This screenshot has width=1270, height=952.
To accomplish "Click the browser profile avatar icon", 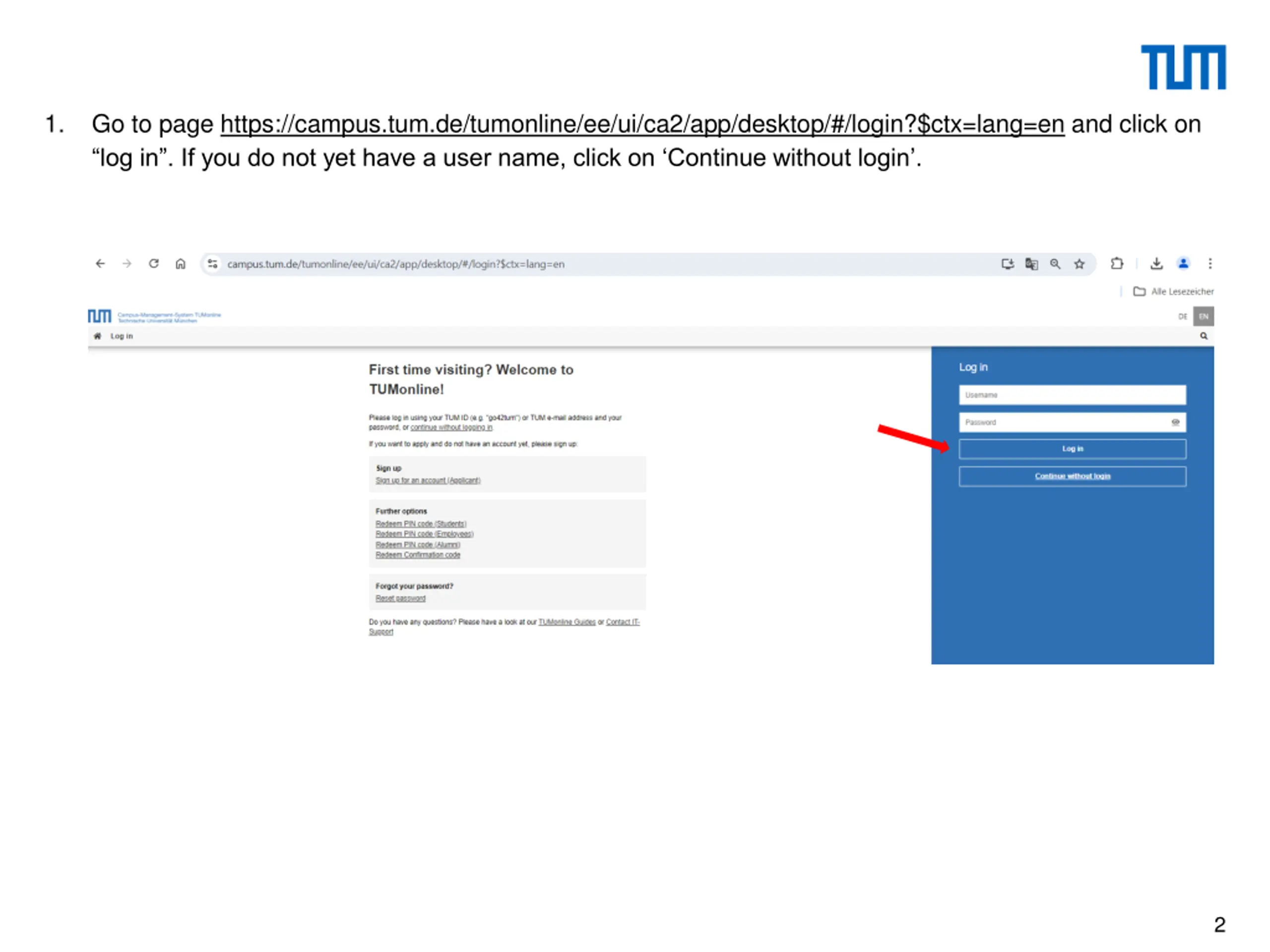I will pyautogui.click(x=1183, y=264).
